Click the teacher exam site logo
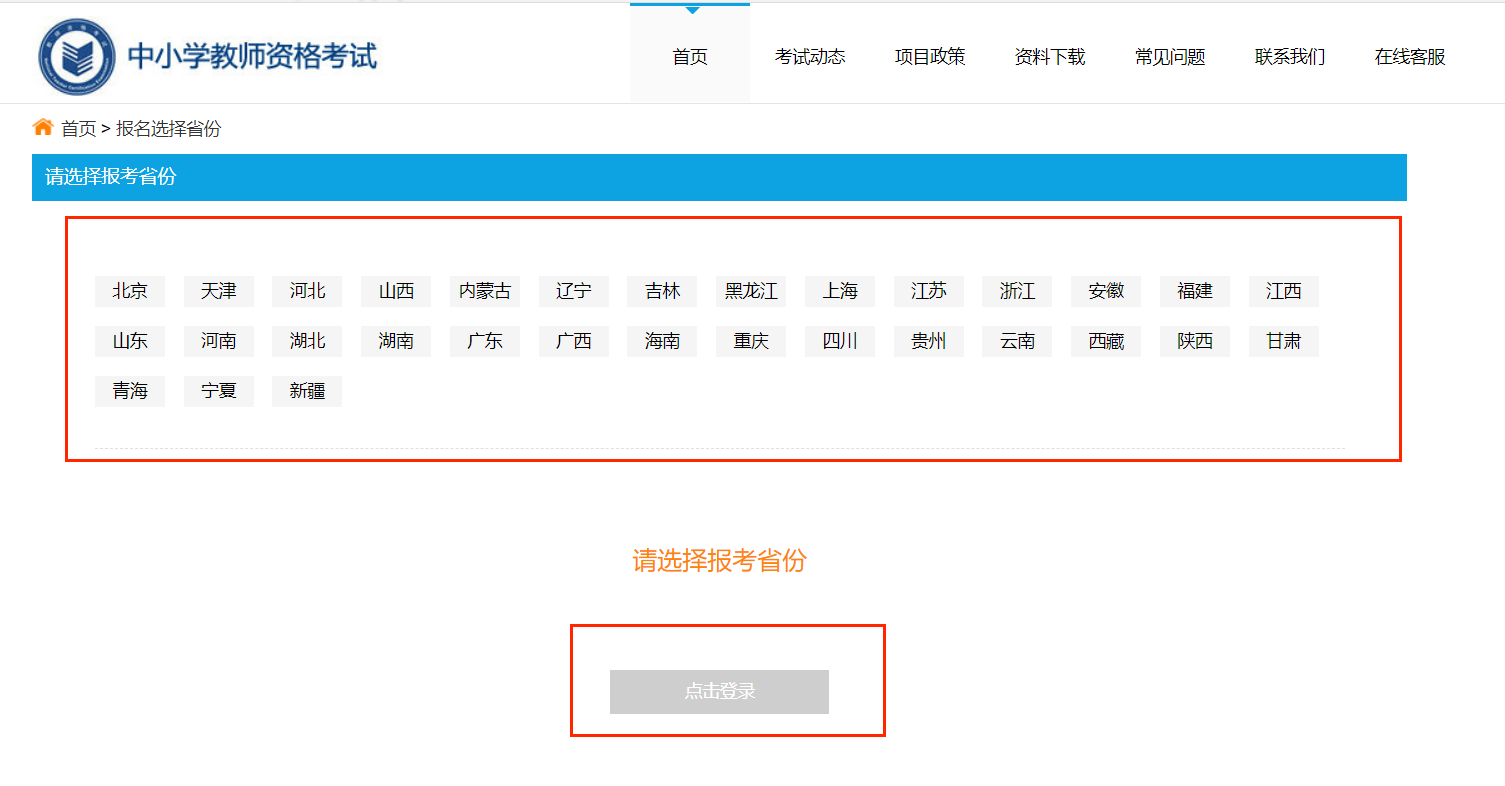Image resolution: width=1505 pixels, height=786 pixels. click(x=77, y=57)
